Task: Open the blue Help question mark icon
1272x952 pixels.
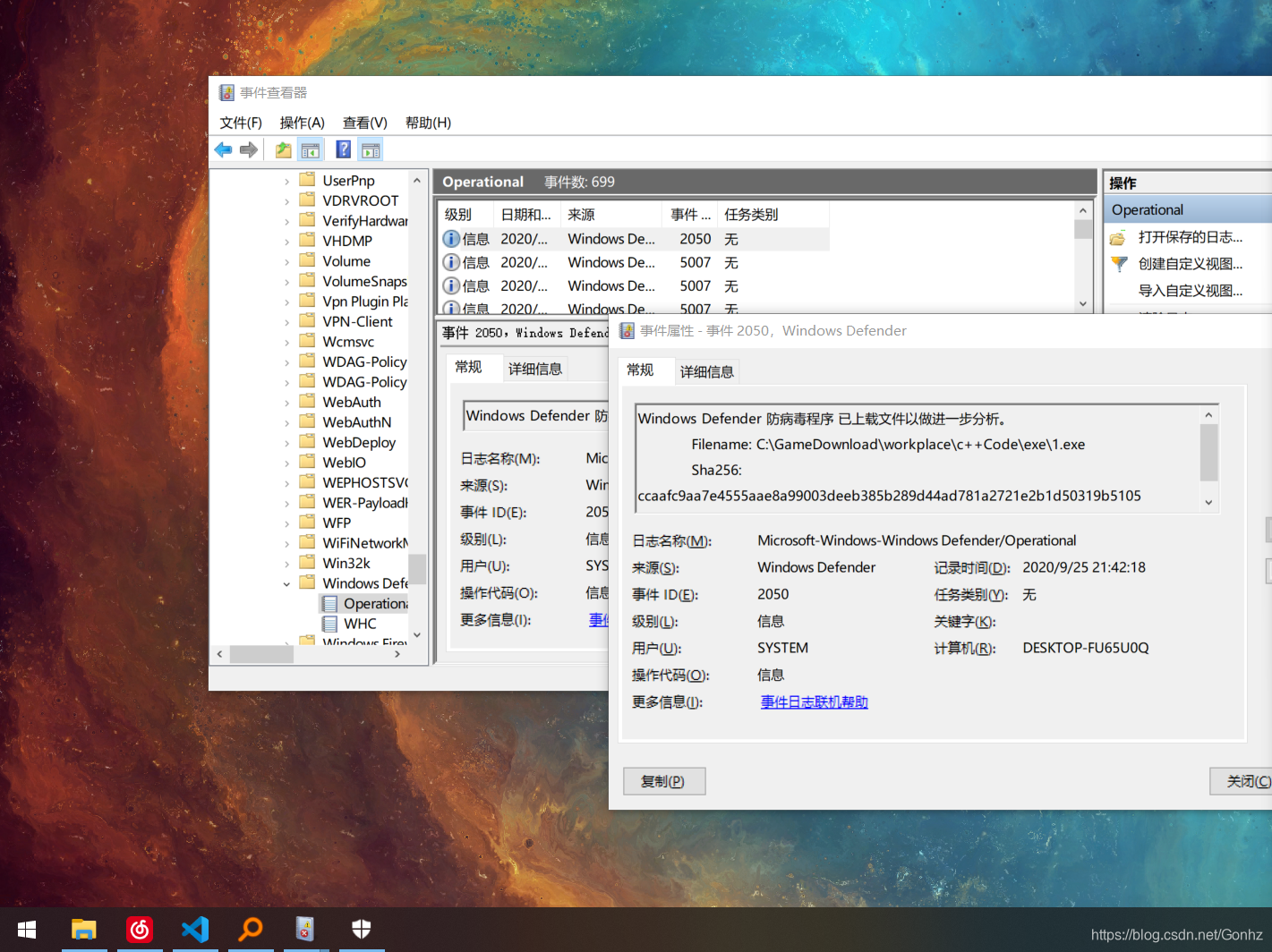Action: (x=344, y=149)
